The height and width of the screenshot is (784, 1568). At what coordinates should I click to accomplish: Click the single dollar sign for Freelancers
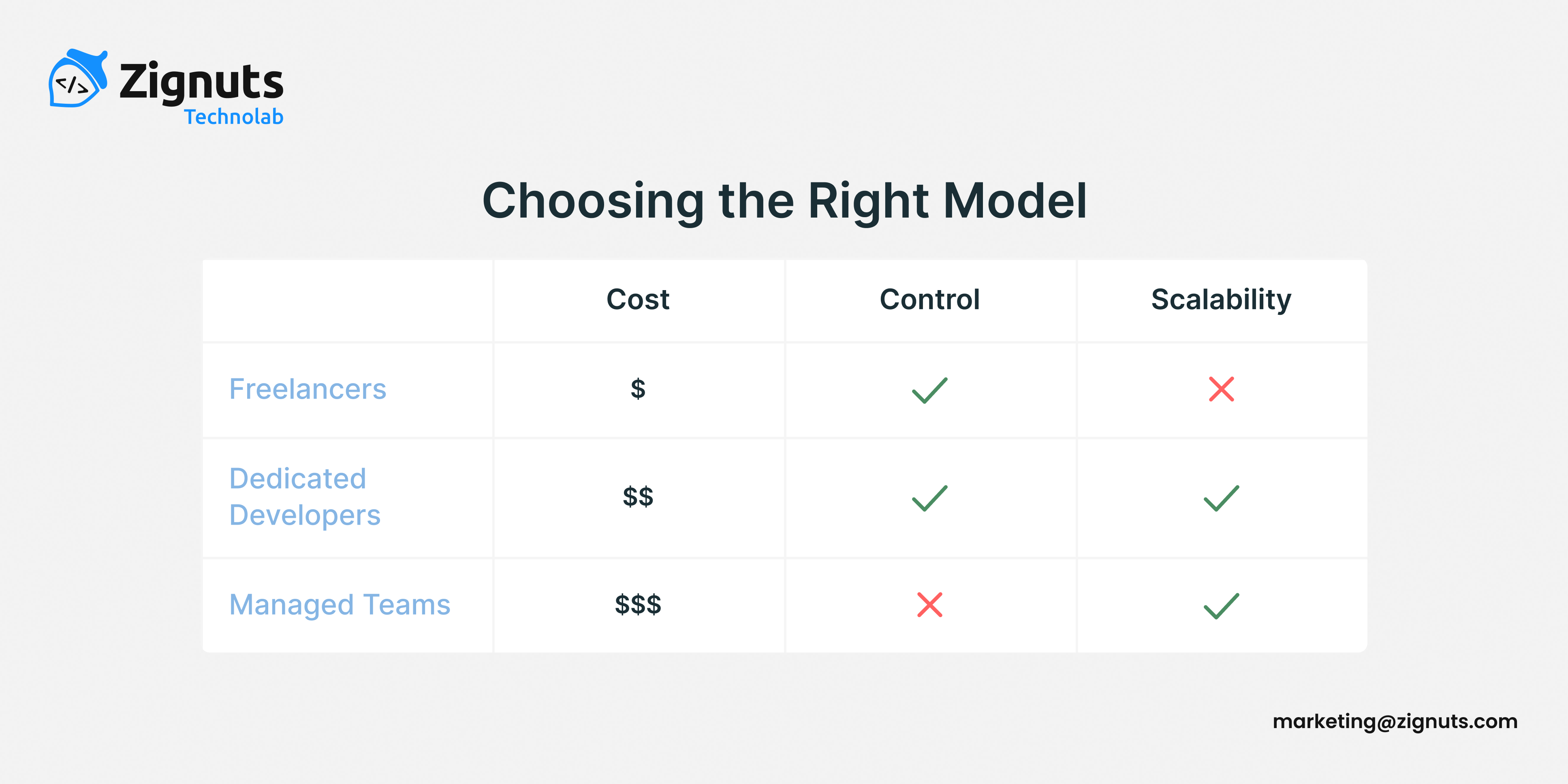pos(638,388)
